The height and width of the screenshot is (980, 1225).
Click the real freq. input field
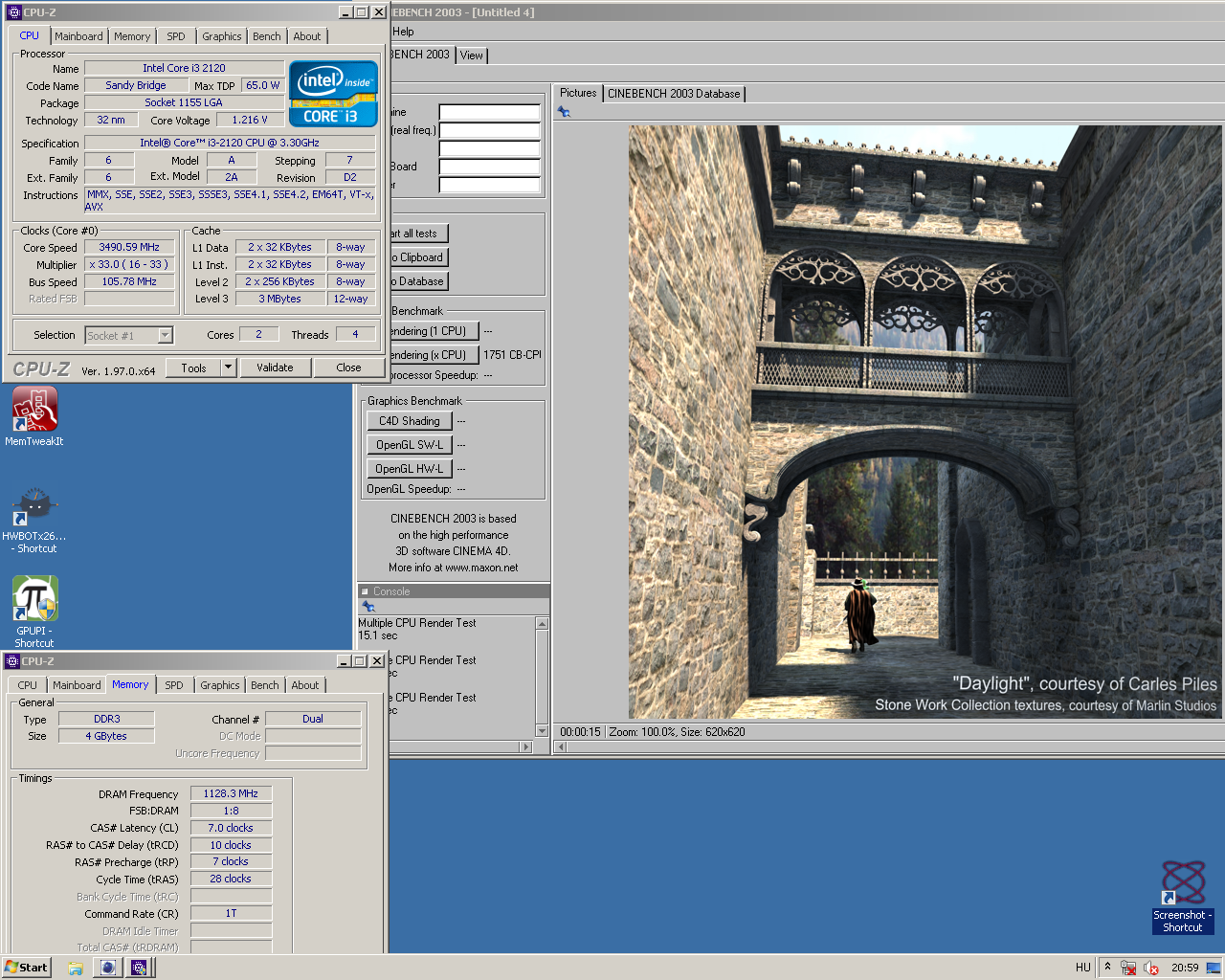[489, 130]
